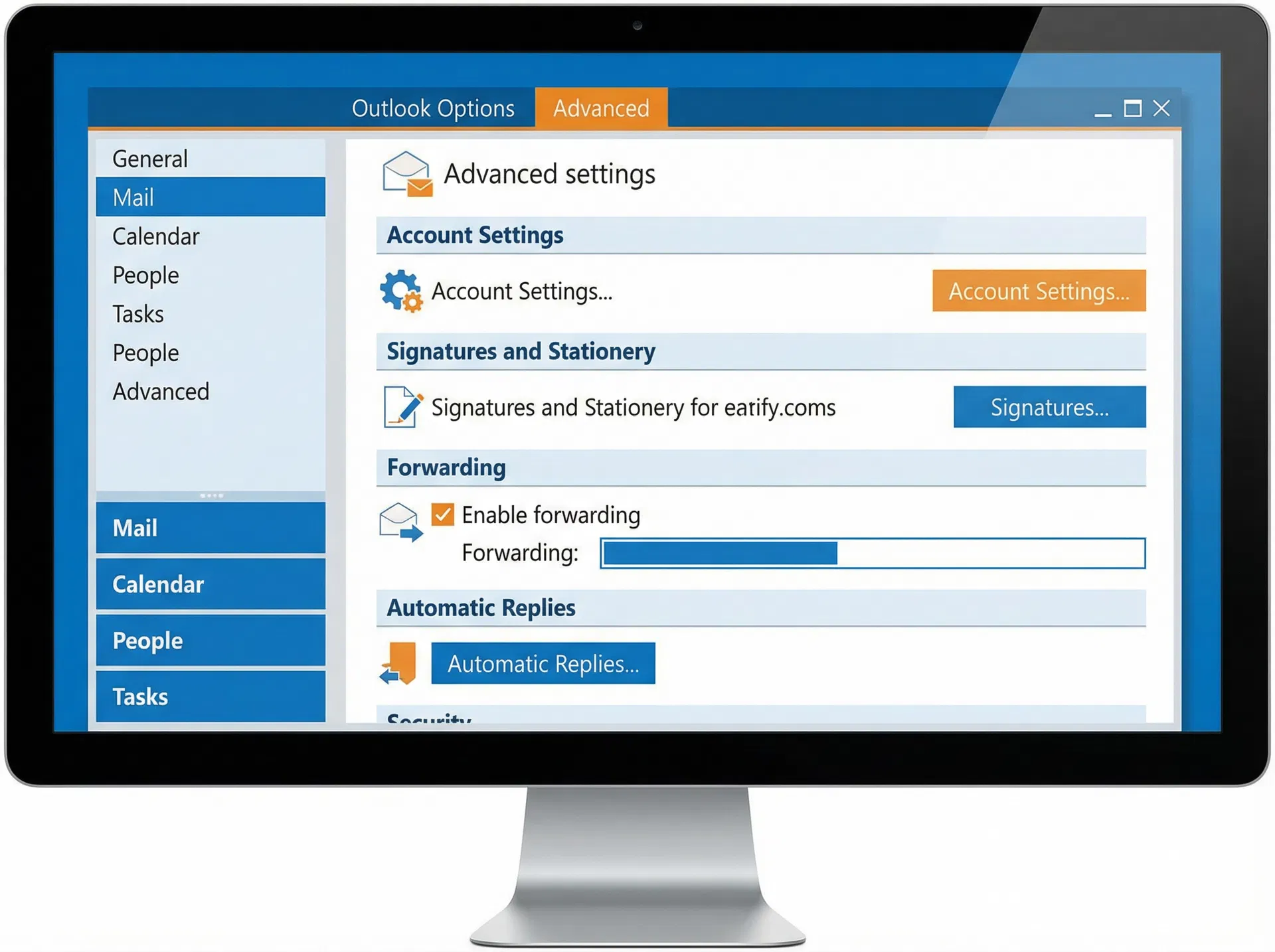
Task: Close the Outlook Options window
Action: 1161,108
